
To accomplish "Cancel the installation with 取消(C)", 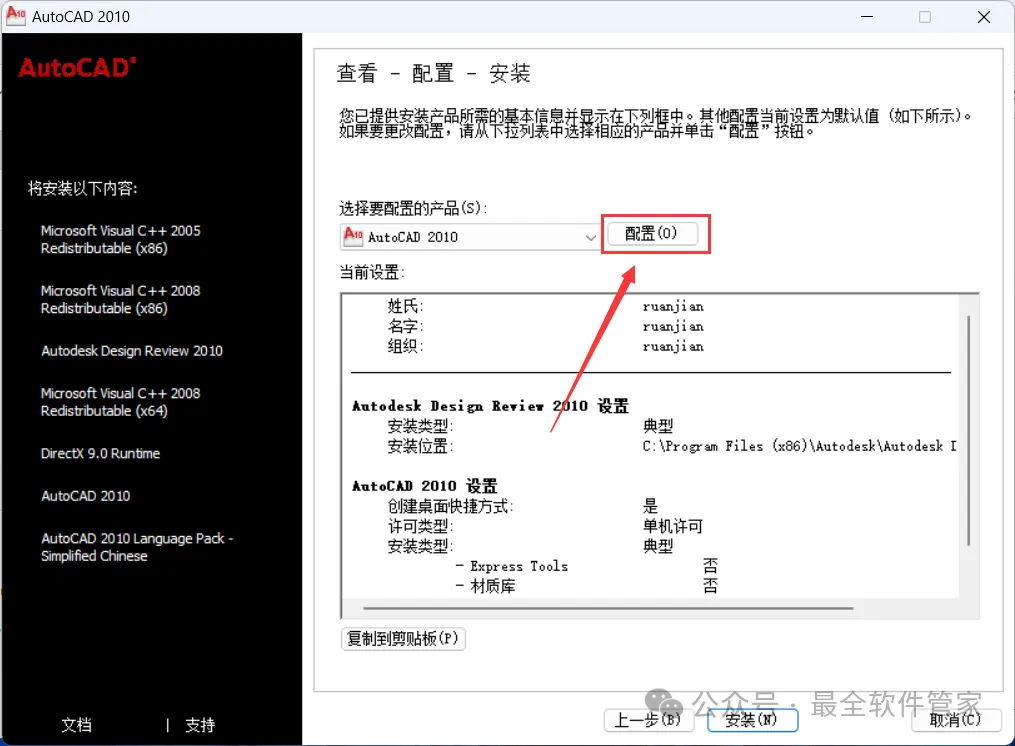I will click(956, 719).
